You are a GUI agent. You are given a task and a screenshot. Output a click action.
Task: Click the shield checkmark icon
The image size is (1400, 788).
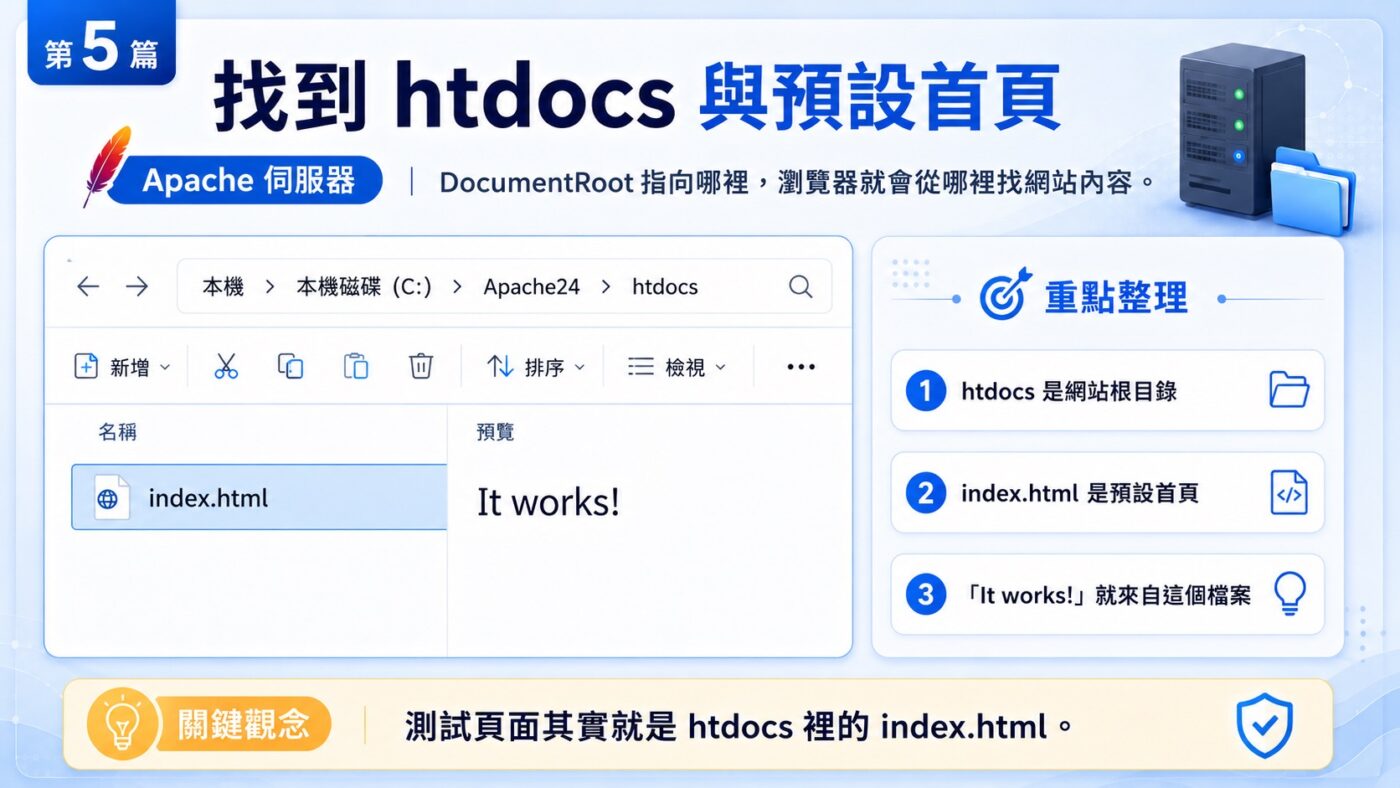click(x=1265, y=726)
